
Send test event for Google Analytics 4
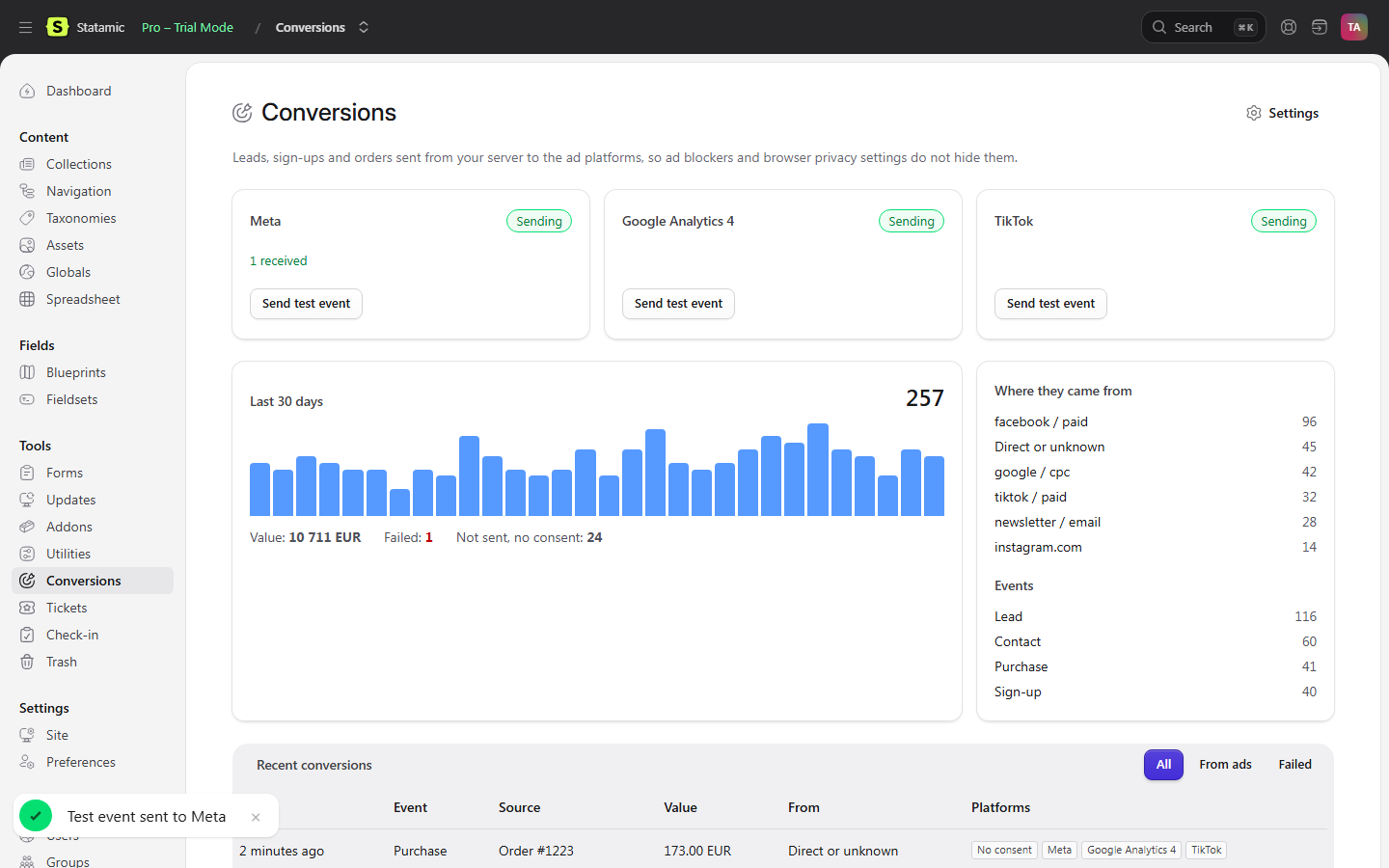point(678,304)
